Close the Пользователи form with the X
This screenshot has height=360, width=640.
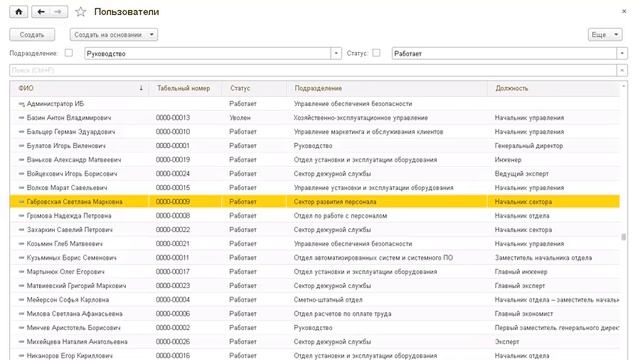click(x=624, y=11)
